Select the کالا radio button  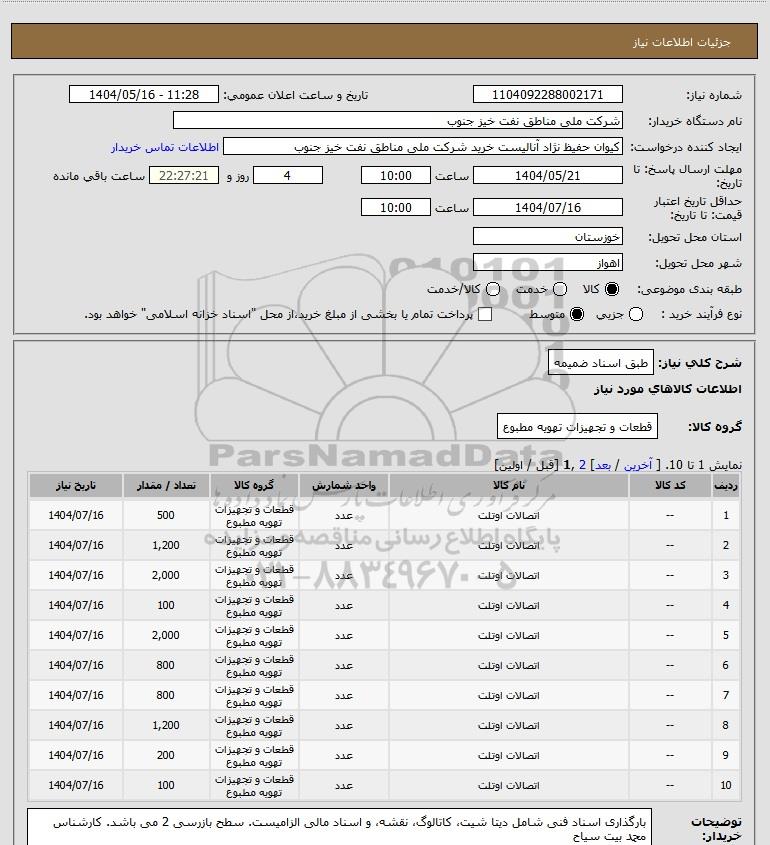612,289
